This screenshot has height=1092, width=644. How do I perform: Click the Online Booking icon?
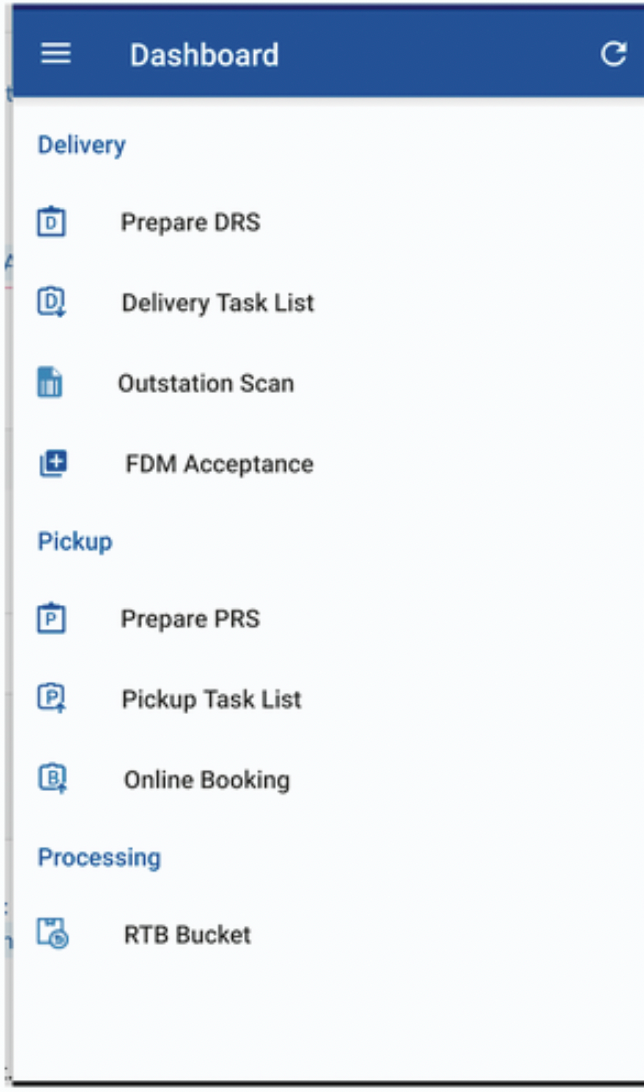(52, 779)
